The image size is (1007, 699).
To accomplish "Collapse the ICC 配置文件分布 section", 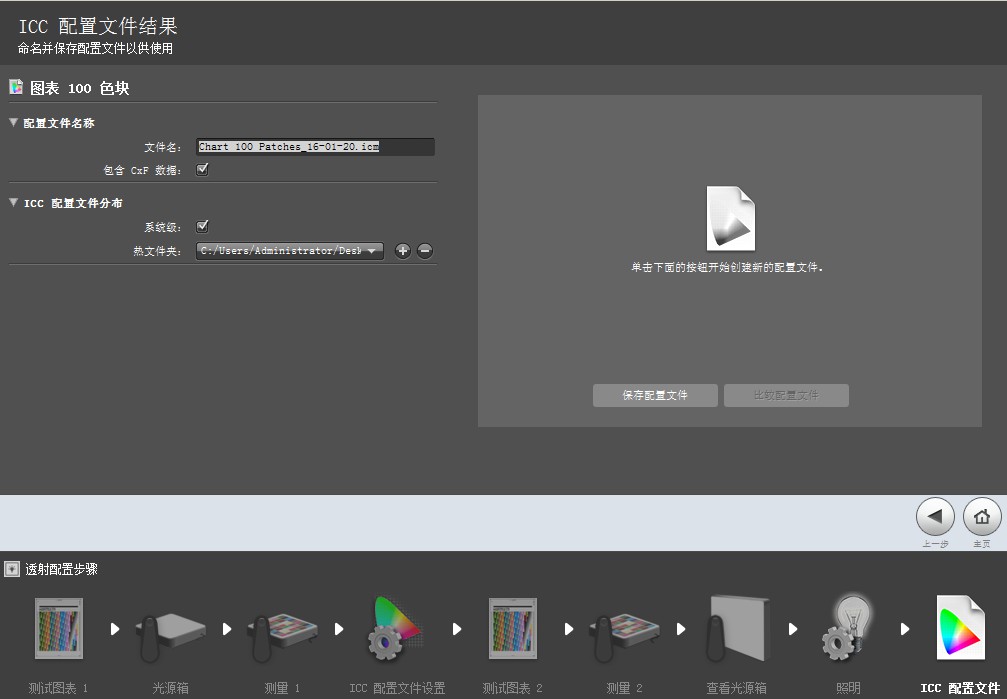I will point(14,203).
